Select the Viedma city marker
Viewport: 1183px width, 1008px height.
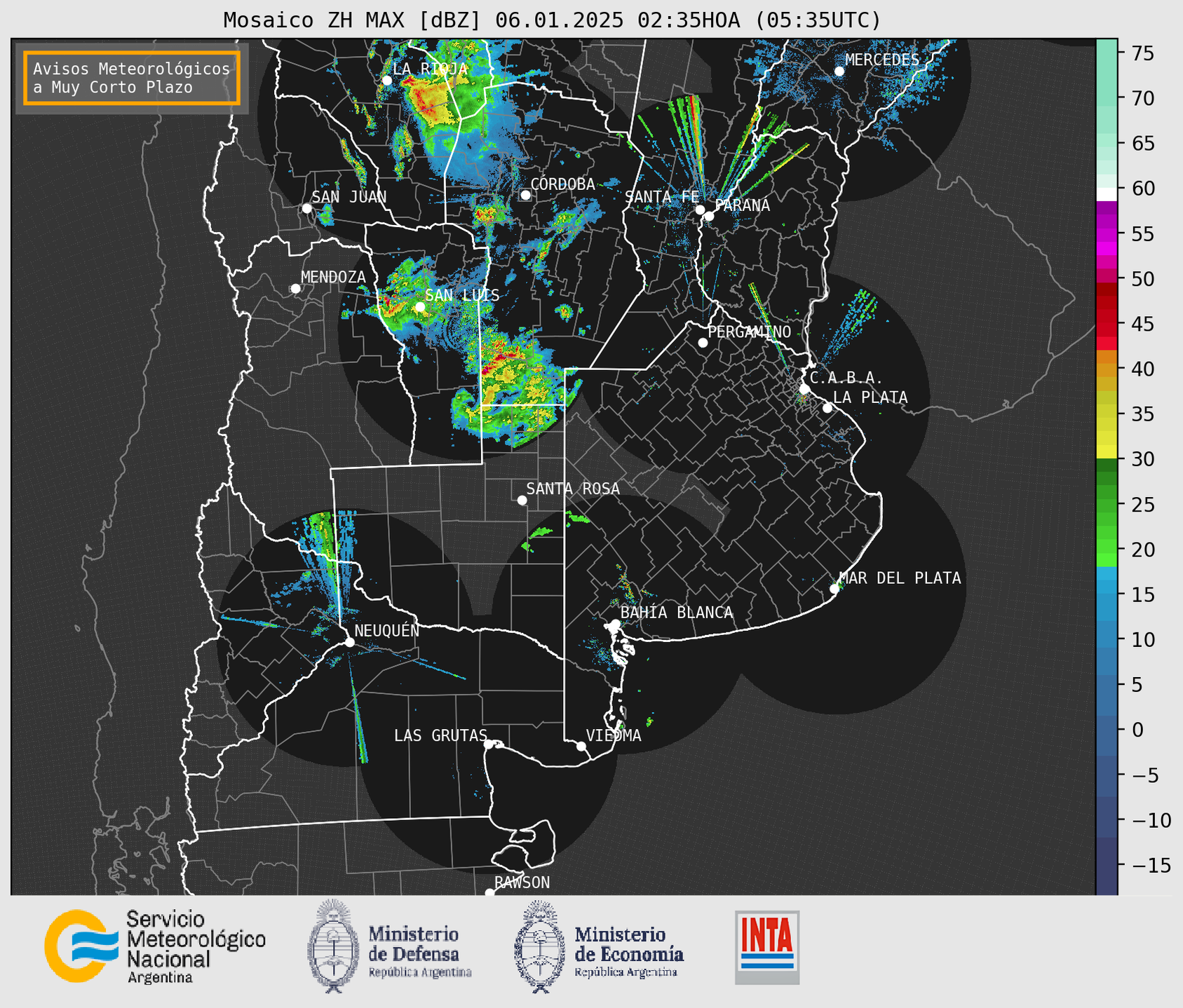(581, 746)
